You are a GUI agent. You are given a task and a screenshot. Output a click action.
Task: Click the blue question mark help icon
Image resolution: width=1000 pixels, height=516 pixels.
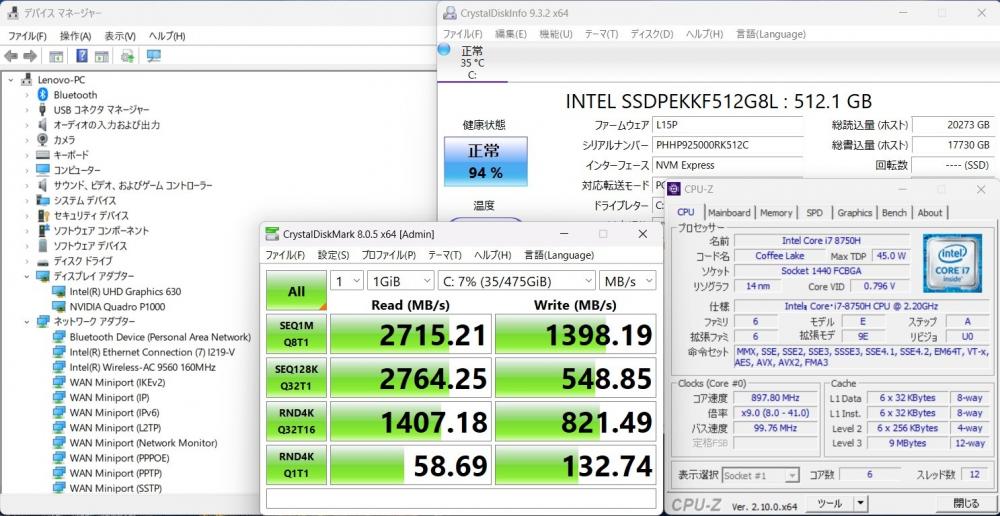pyautogui.click(x=82, y=56)
